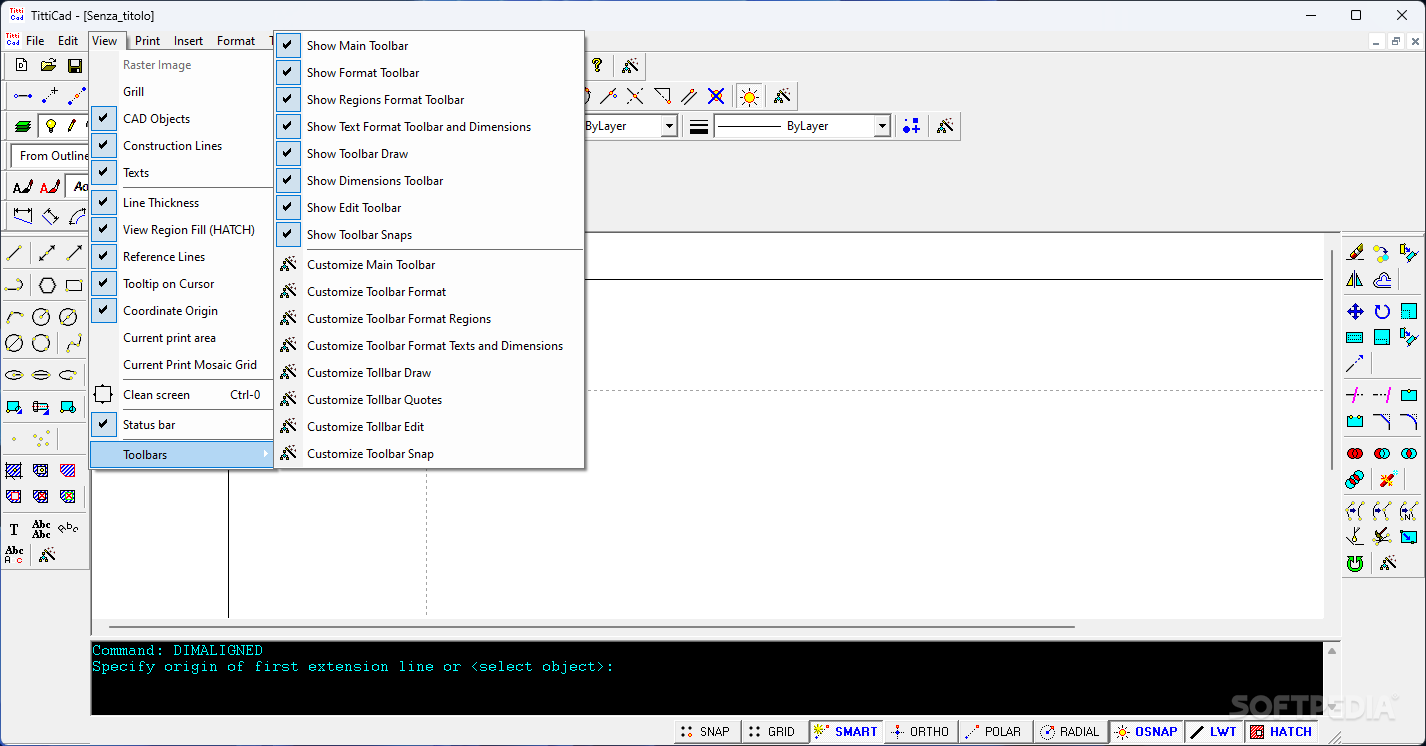Image resolution: width=1426 pixels, height=746 pixels.
Task: Open the Format menu
Action: pos(236,41)
